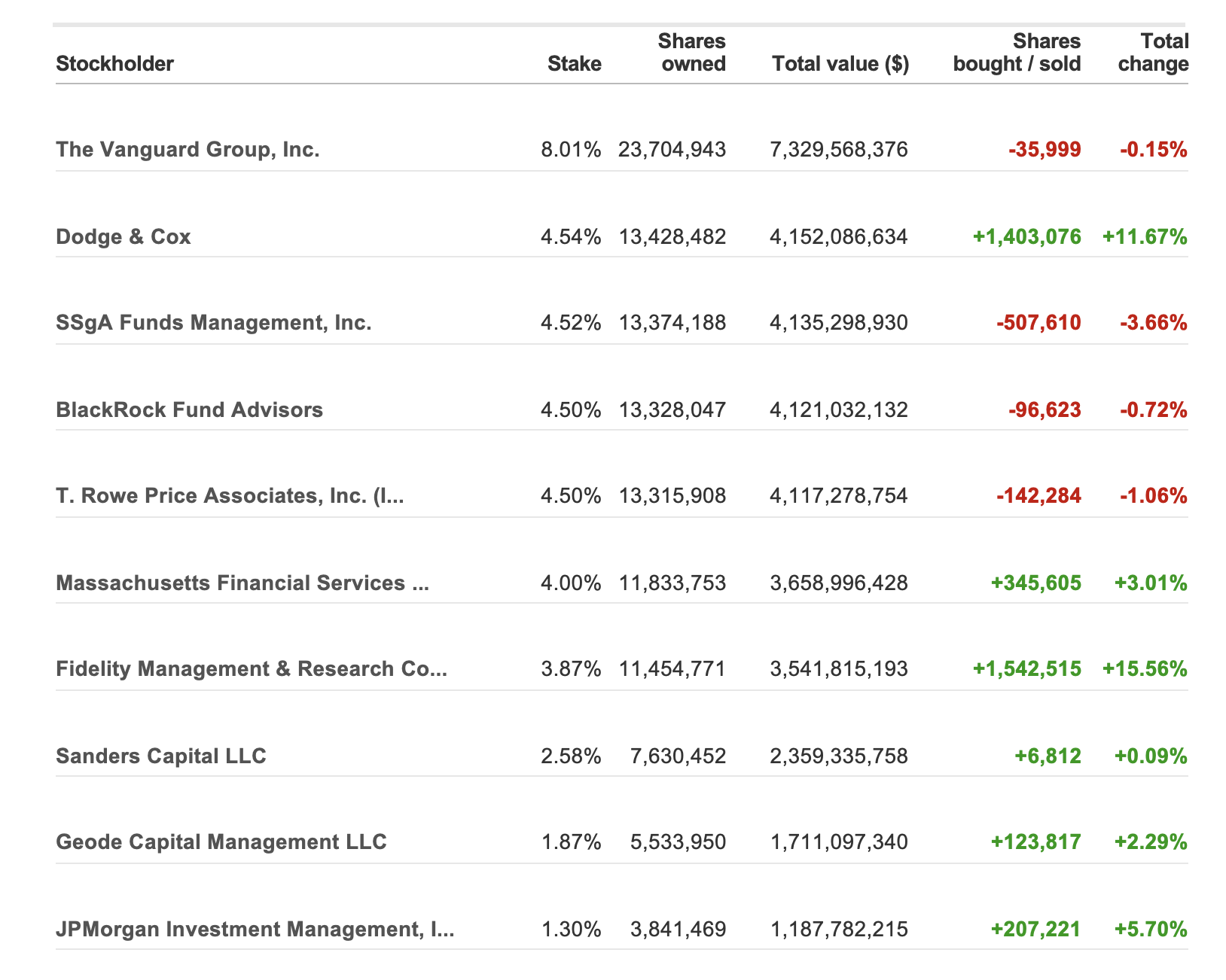Click Fidelity Management & Research name
The width and height of the screenshot is (1226, 980).
click(x=252, y=669)
